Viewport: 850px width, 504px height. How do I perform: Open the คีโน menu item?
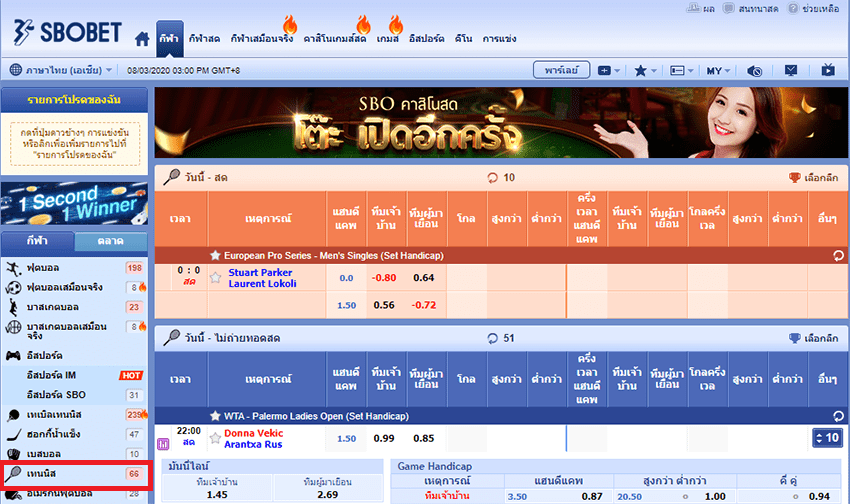463,38
